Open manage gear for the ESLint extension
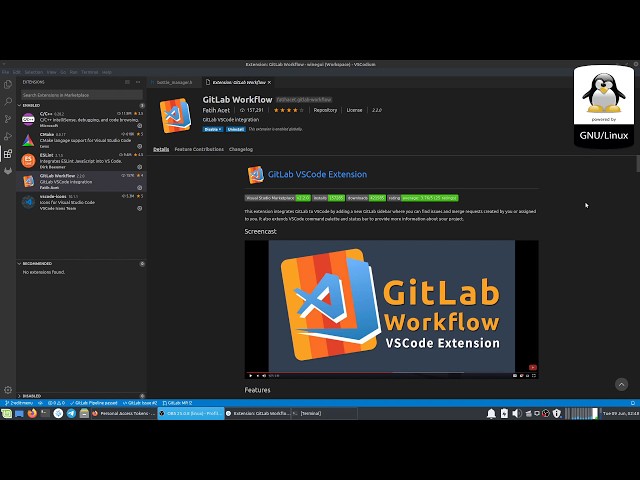Viewport: 640px width, 480px height. 140,167
